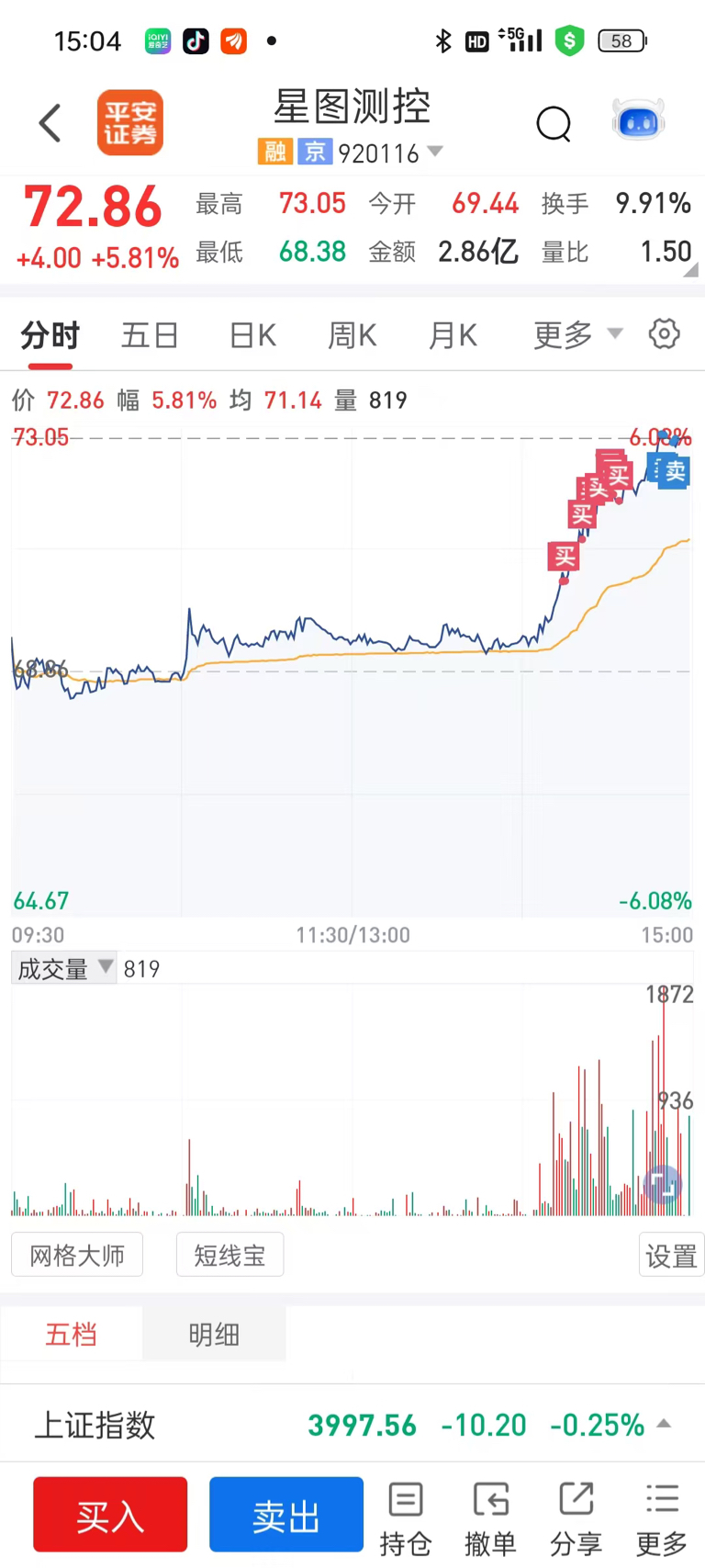Open the robot assistant icon
The height and width of the screenshot is (1568, 705).
coord(638,121)
